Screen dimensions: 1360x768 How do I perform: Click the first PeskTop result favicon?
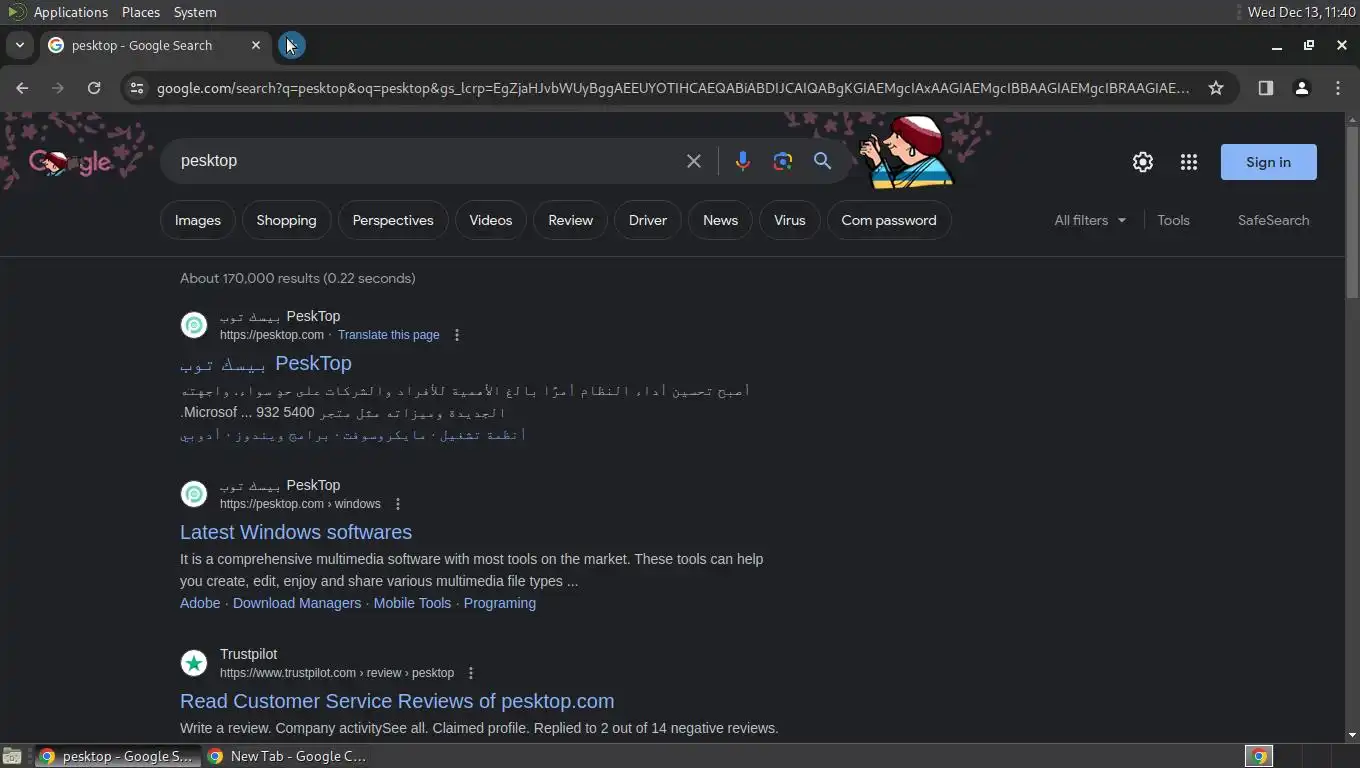[x=194, y=325]
